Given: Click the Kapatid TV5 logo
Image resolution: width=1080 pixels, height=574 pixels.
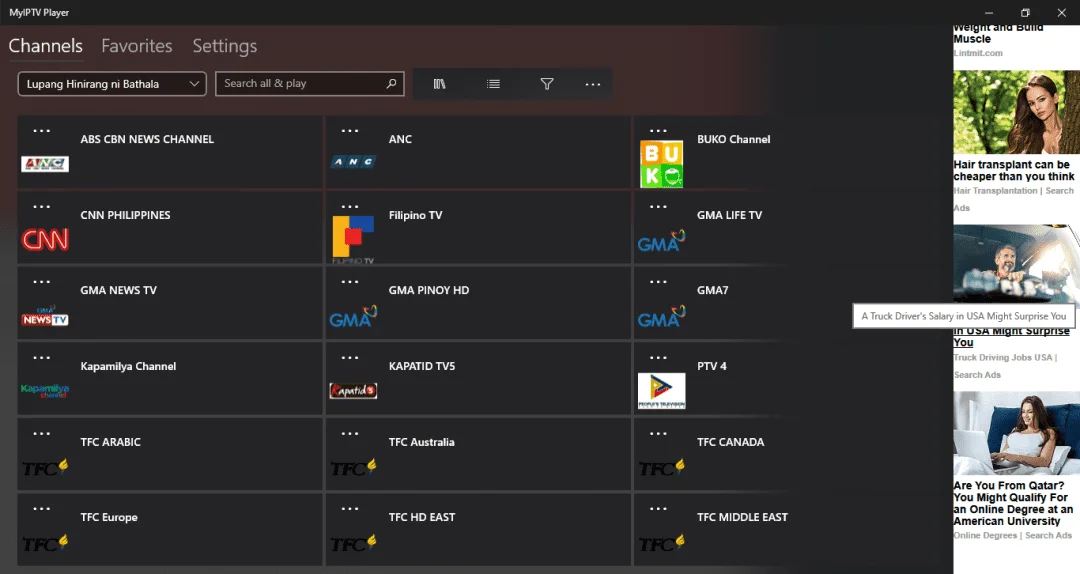Looking at the screenshot, I should 353,391.
